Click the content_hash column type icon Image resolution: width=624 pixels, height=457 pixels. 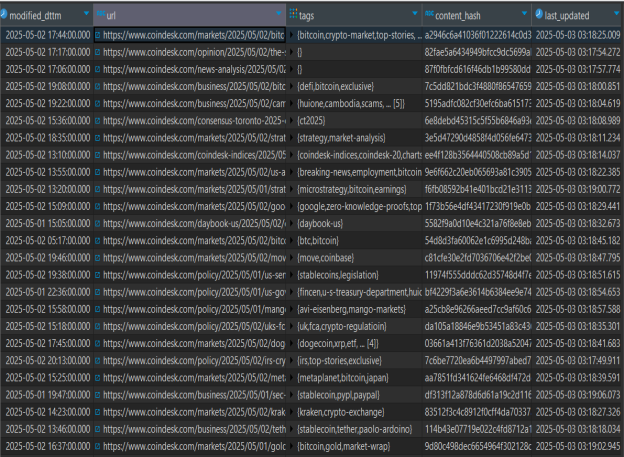coord(428,16)
